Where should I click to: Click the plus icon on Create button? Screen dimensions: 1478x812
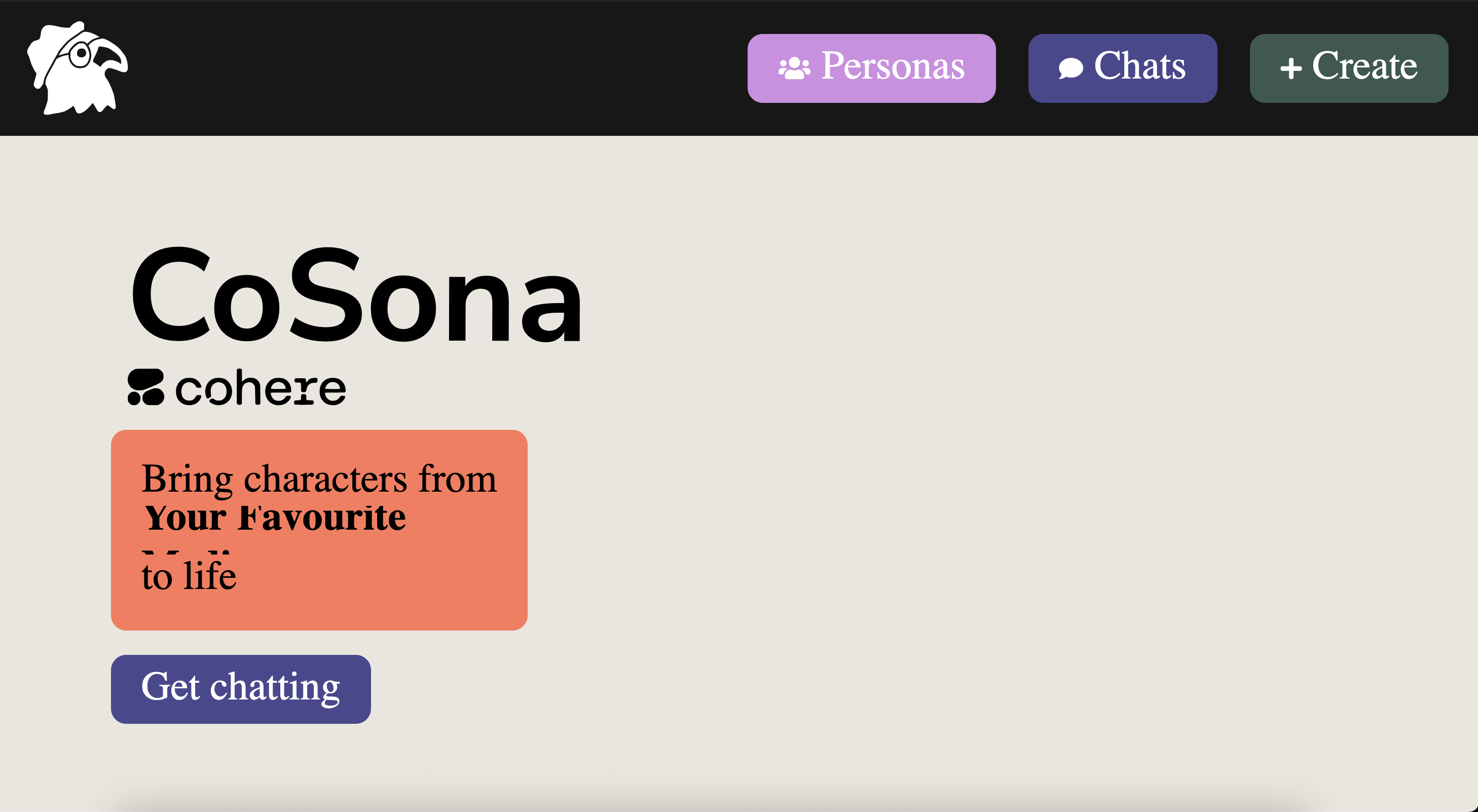click(1290, 68)
